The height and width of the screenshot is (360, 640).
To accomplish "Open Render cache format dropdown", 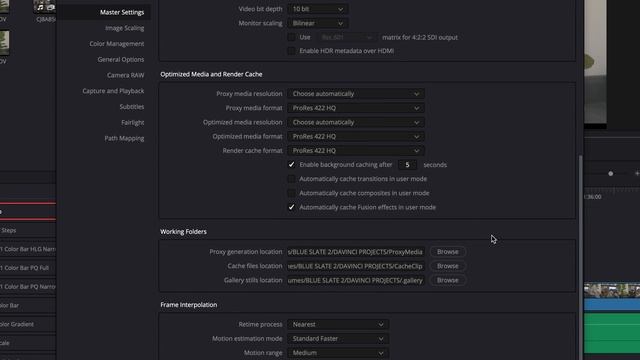I will point(356,151).
